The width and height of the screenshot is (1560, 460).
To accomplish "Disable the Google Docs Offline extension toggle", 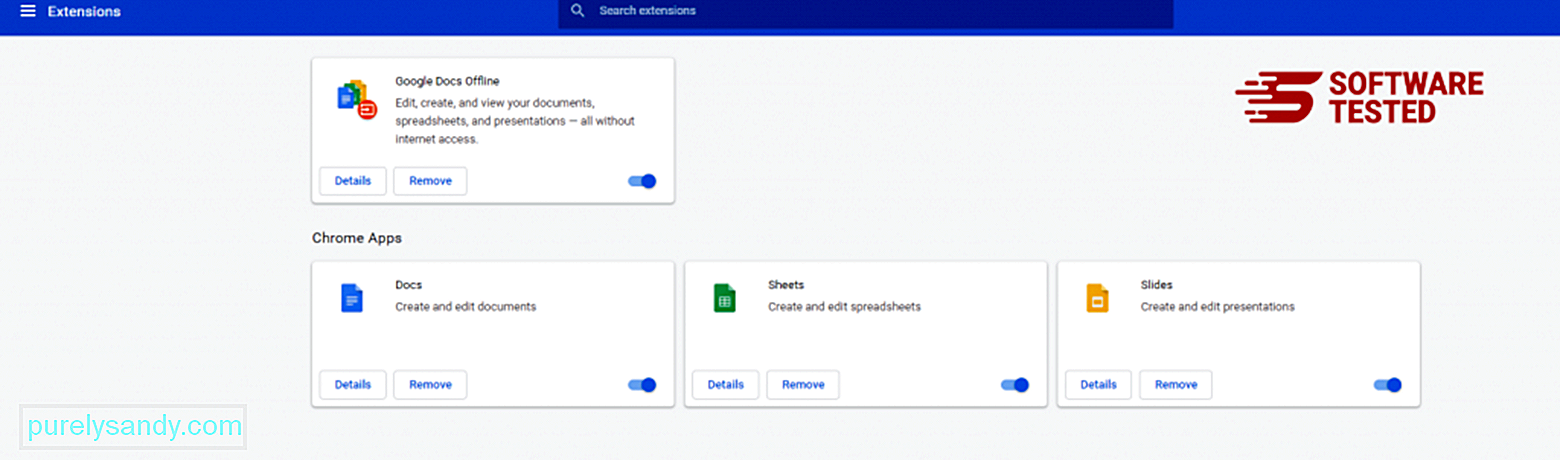I will (x=642, y=181).
